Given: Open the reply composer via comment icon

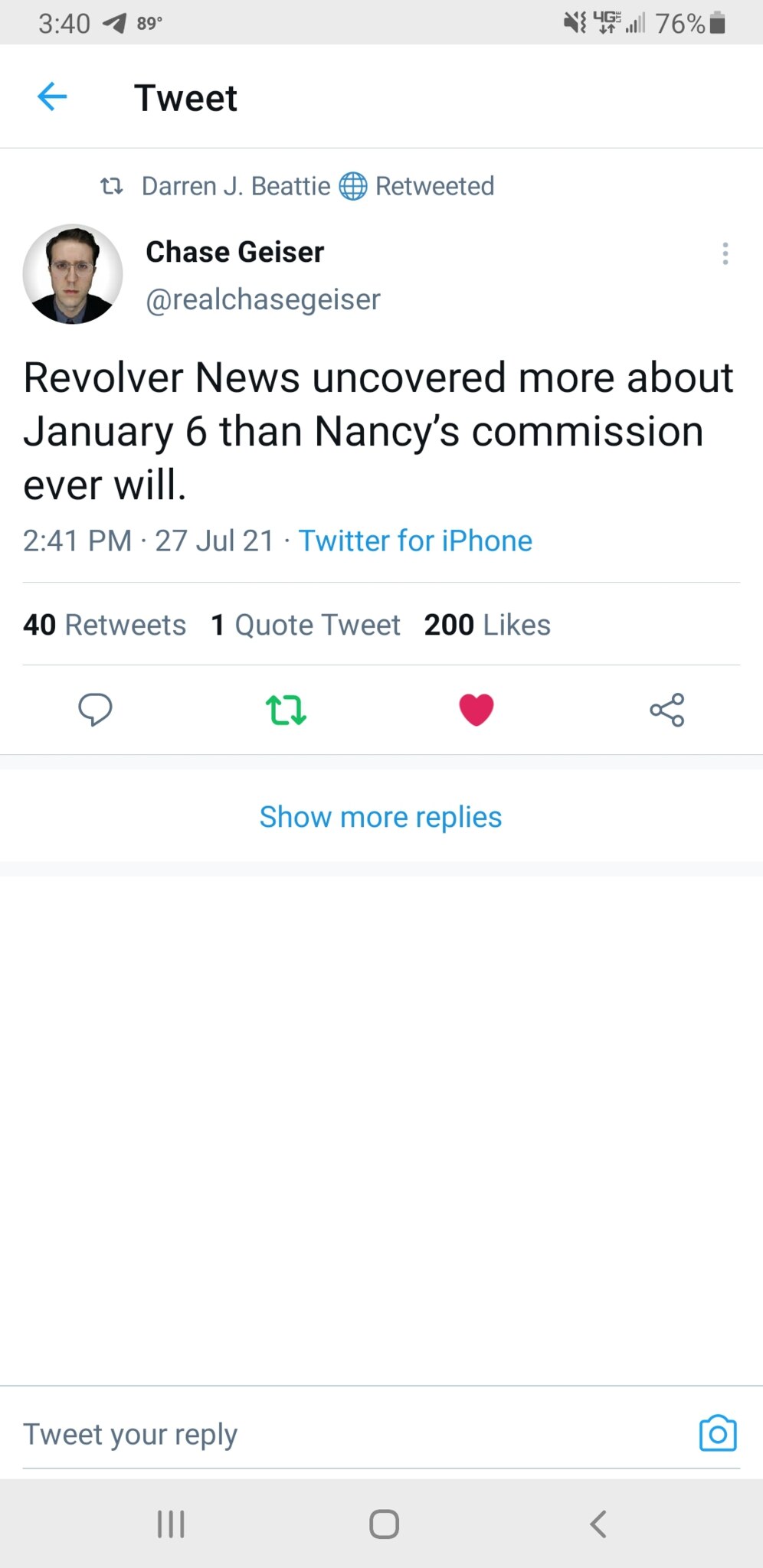Looking at the screenshot, I should pyautogui.click(x=96, y=710).
